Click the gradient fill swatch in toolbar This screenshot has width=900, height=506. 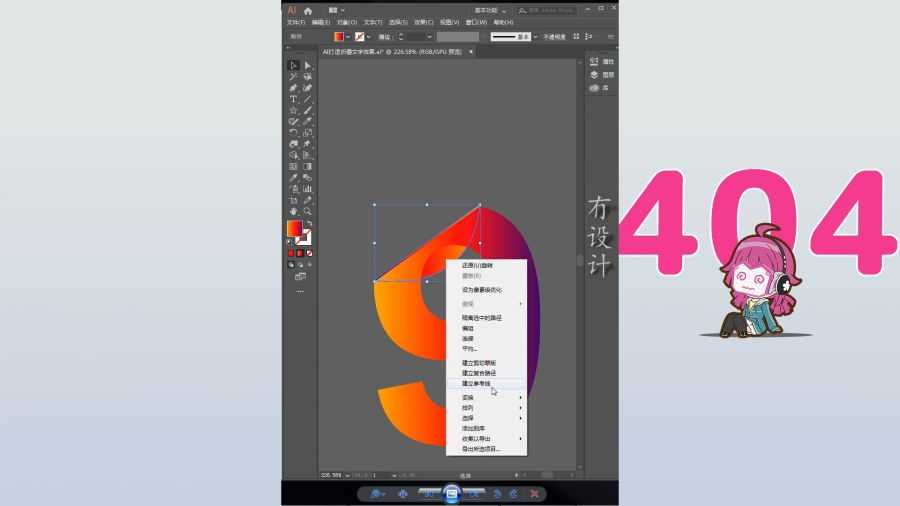(295, 230)
